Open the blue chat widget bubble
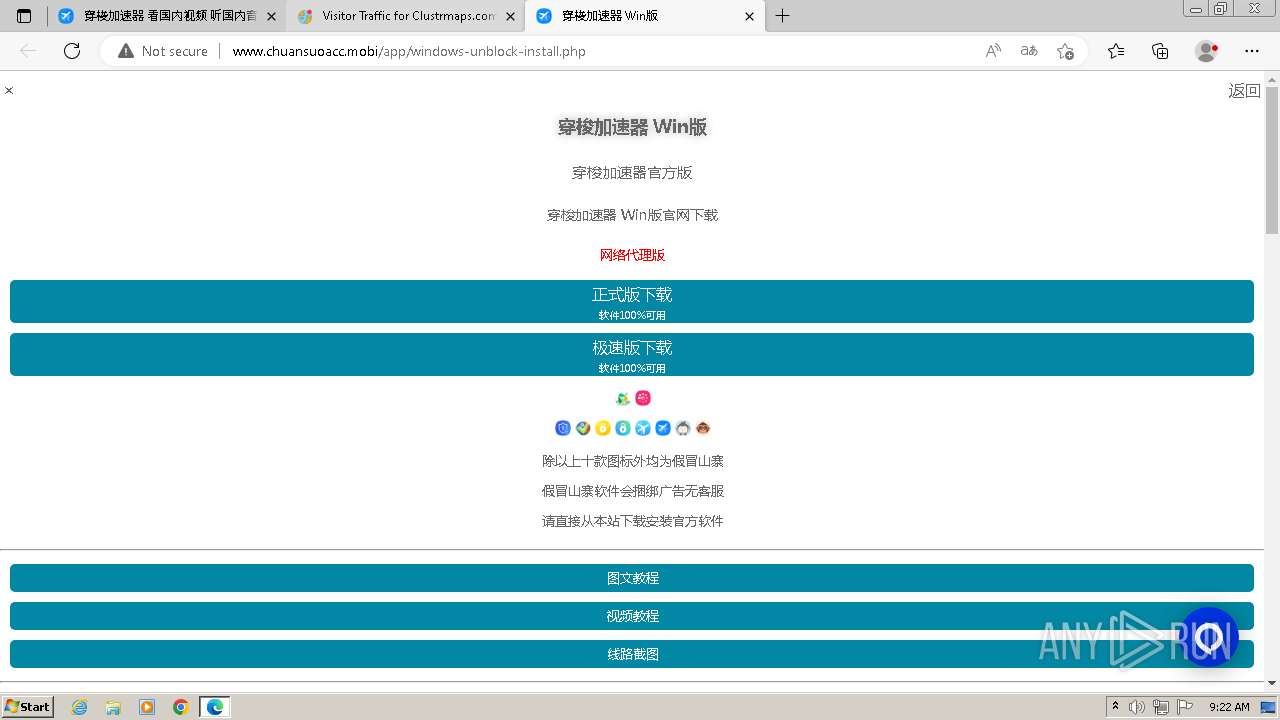The height and width of the screenshot is (720, 1280). click(1209, 637)
